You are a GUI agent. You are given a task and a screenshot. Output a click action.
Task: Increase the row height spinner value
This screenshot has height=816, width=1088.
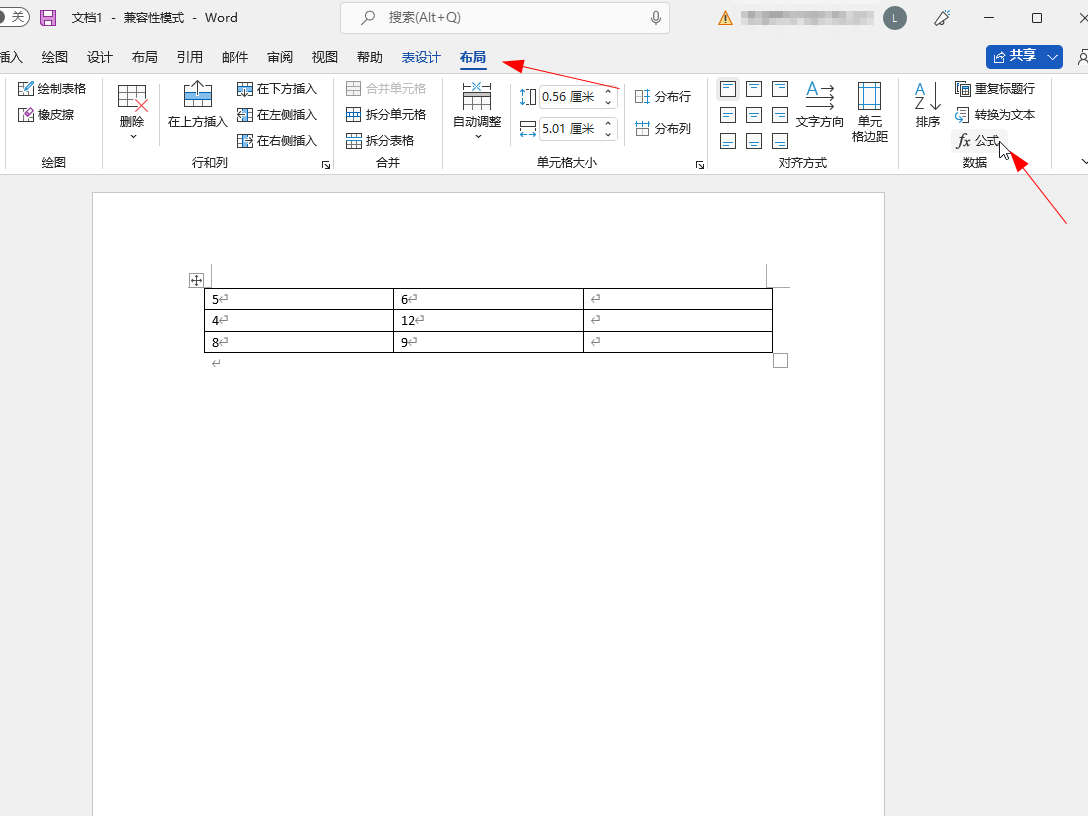tap(608, 92)
